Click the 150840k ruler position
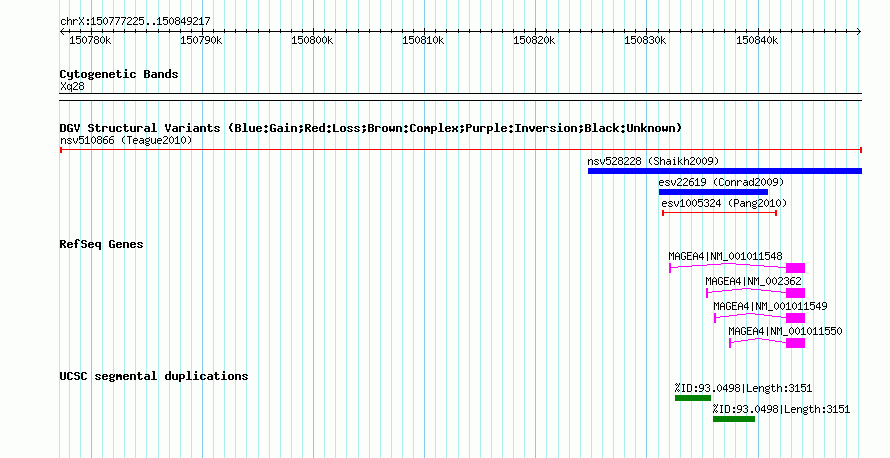The image size is (890, 458). (757, 41)
